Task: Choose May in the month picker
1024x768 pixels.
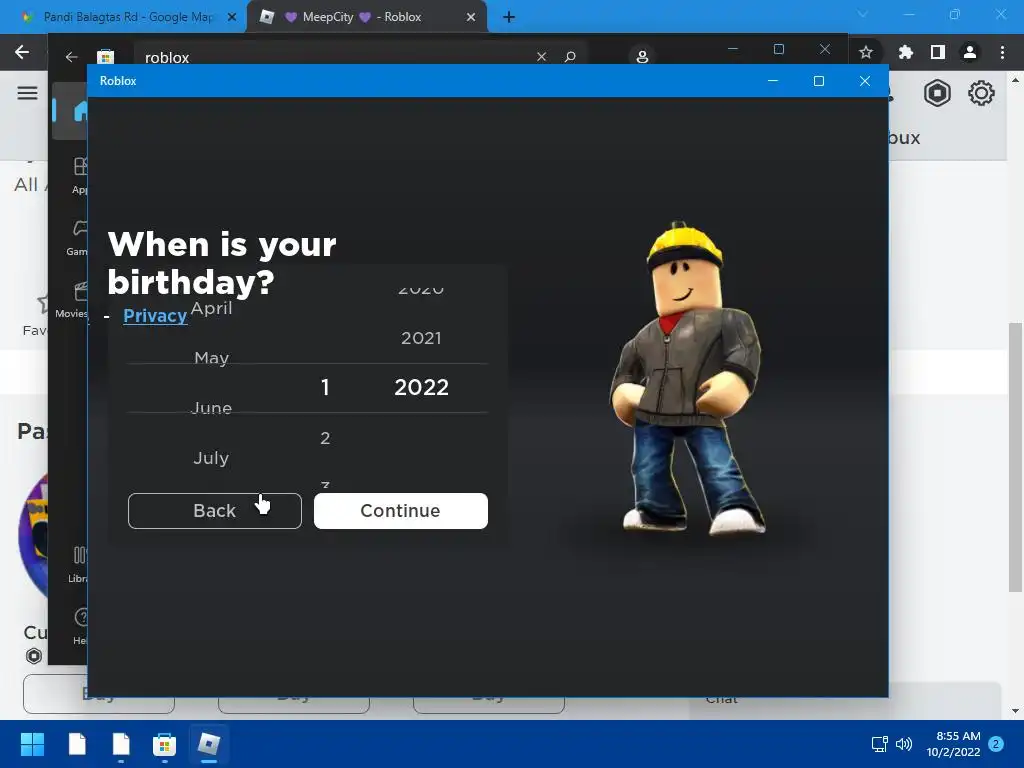Action: [x=212, y=358]
